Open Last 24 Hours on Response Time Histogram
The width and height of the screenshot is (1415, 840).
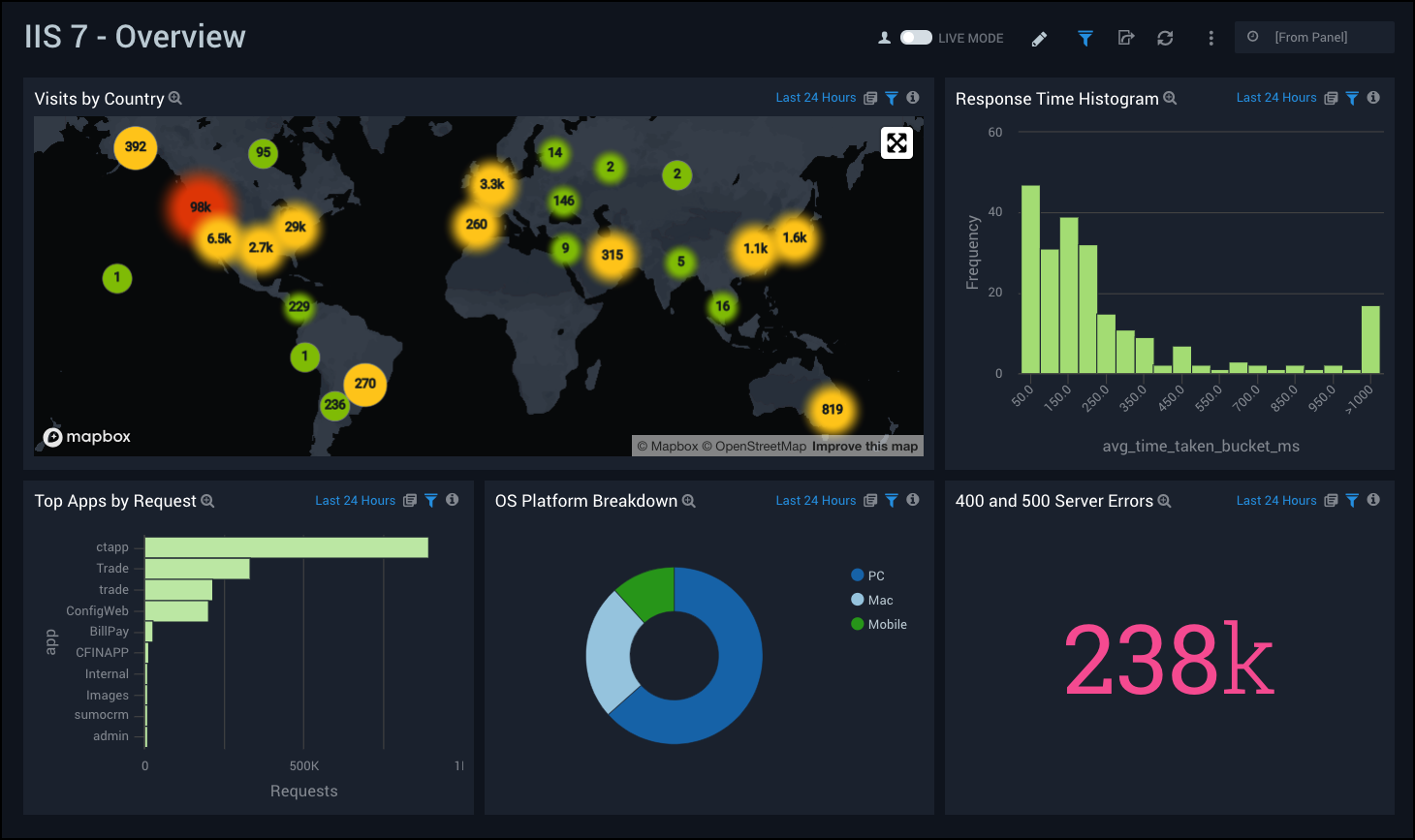tap(1275, 98)
